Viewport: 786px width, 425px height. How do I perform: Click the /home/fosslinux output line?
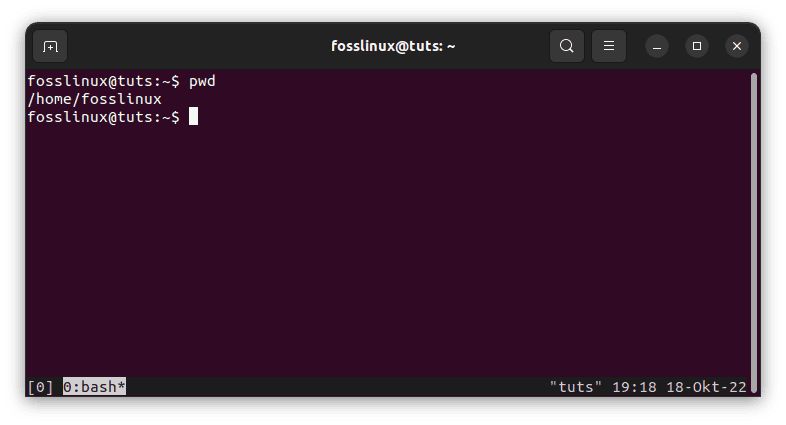coord(94,99)
